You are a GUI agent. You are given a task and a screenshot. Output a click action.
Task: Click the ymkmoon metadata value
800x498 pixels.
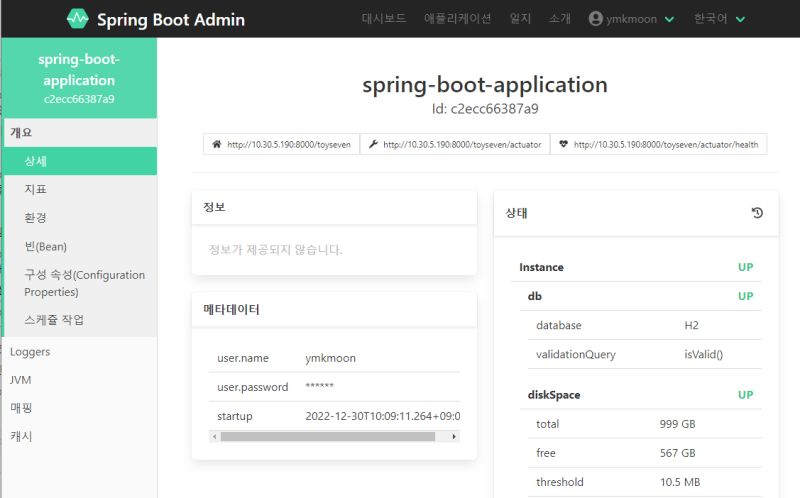pyautogui.click(x=330, y=358)
